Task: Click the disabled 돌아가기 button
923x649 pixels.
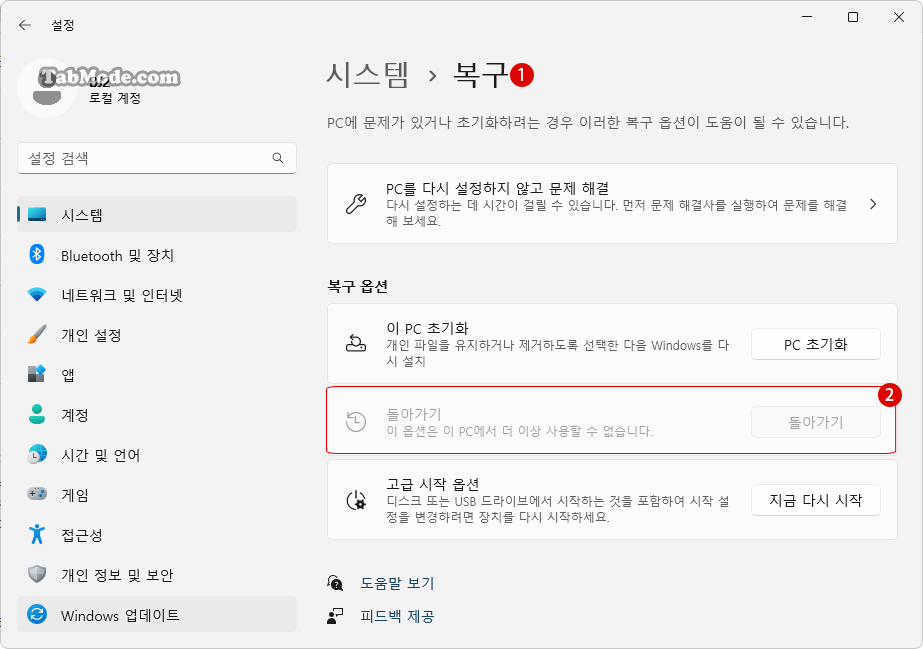Action: pyautogui.click(x=815, y=422)
